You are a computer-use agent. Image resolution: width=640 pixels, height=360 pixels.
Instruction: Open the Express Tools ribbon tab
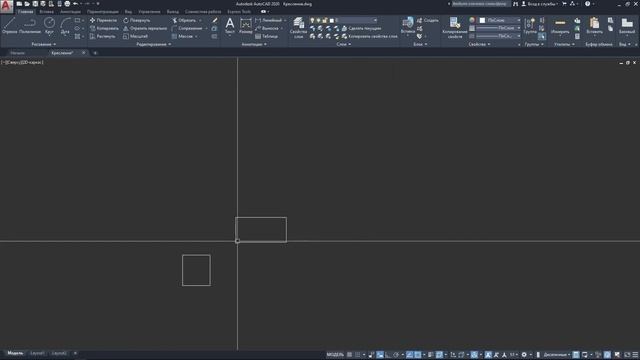pos(239,11)
